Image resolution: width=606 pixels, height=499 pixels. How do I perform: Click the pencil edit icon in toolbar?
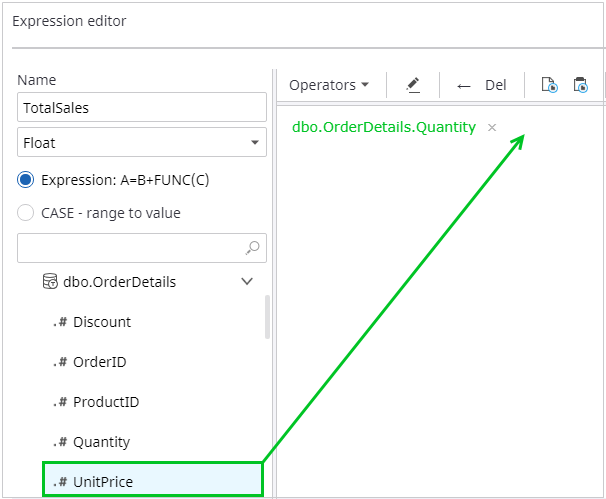(413, 85)
